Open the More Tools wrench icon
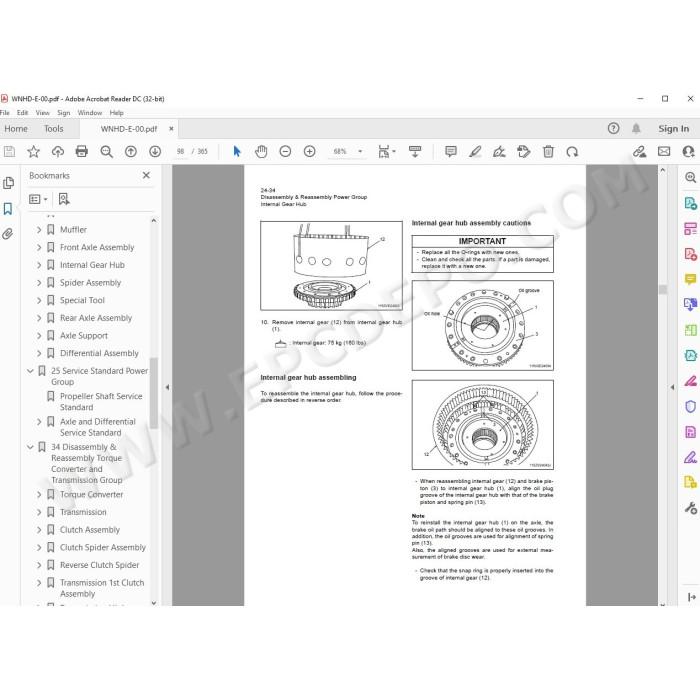Image resolution: width=700 pixels, height=700 pixels. point(690,508)
